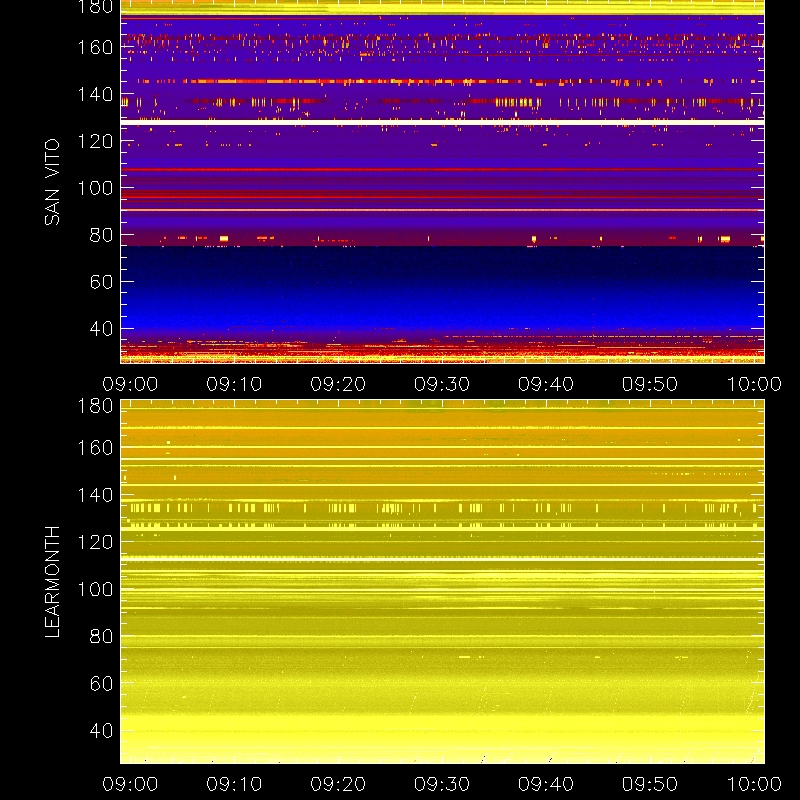Pick the 160 frequency tick of Learmonth plot
800x800 pixels.
click(95, 448)
